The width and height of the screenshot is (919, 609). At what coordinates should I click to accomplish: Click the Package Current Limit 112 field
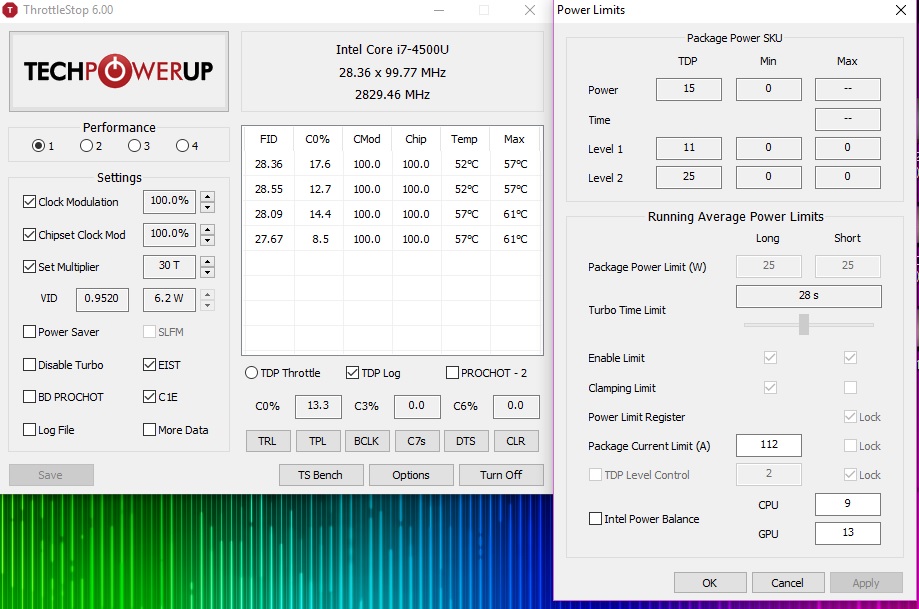click(768, 445)
